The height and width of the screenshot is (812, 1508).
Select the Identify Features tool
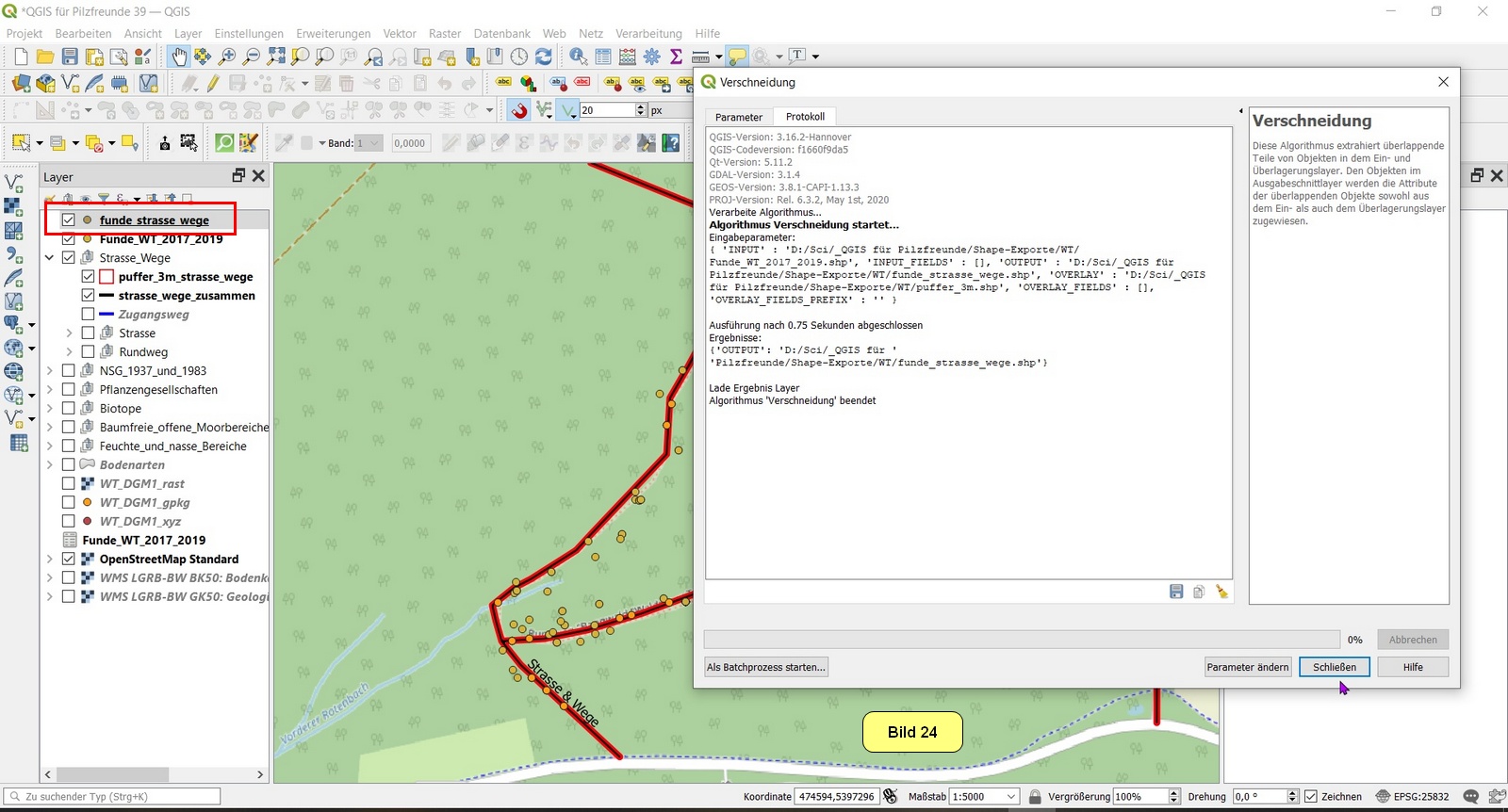(578, 57)
